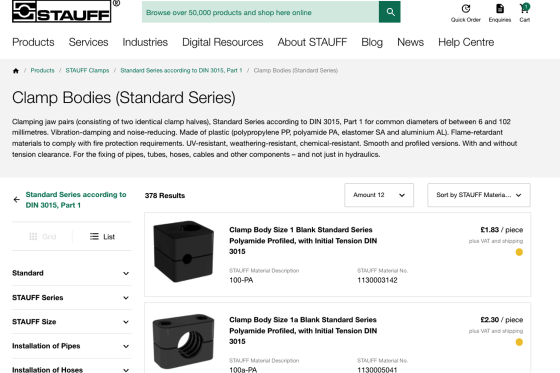Click back arrow beside Standard Series link
This screenshot has height=373, width=560.
(16, 200)
